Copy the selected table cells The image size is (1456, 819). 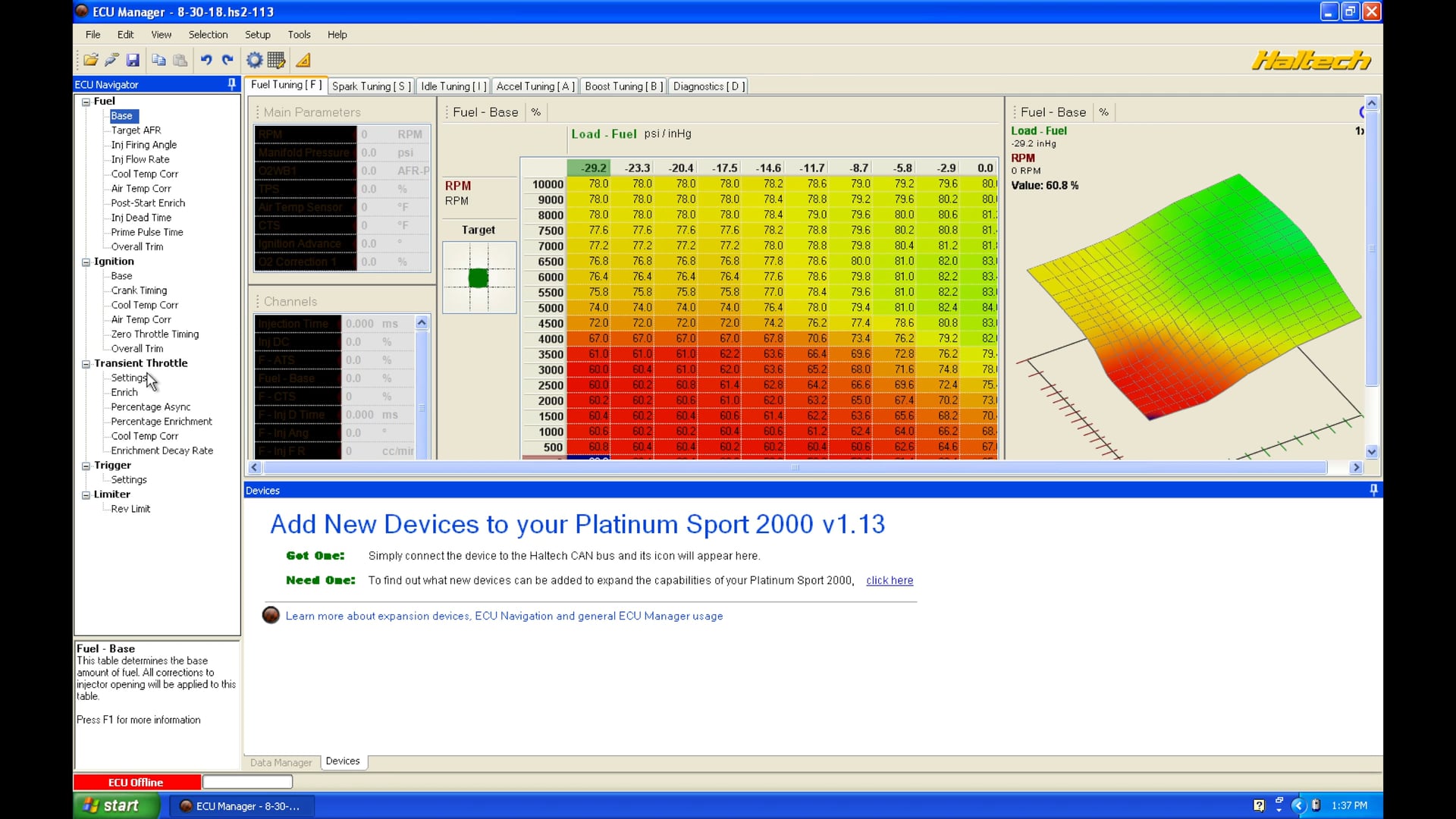158,60
